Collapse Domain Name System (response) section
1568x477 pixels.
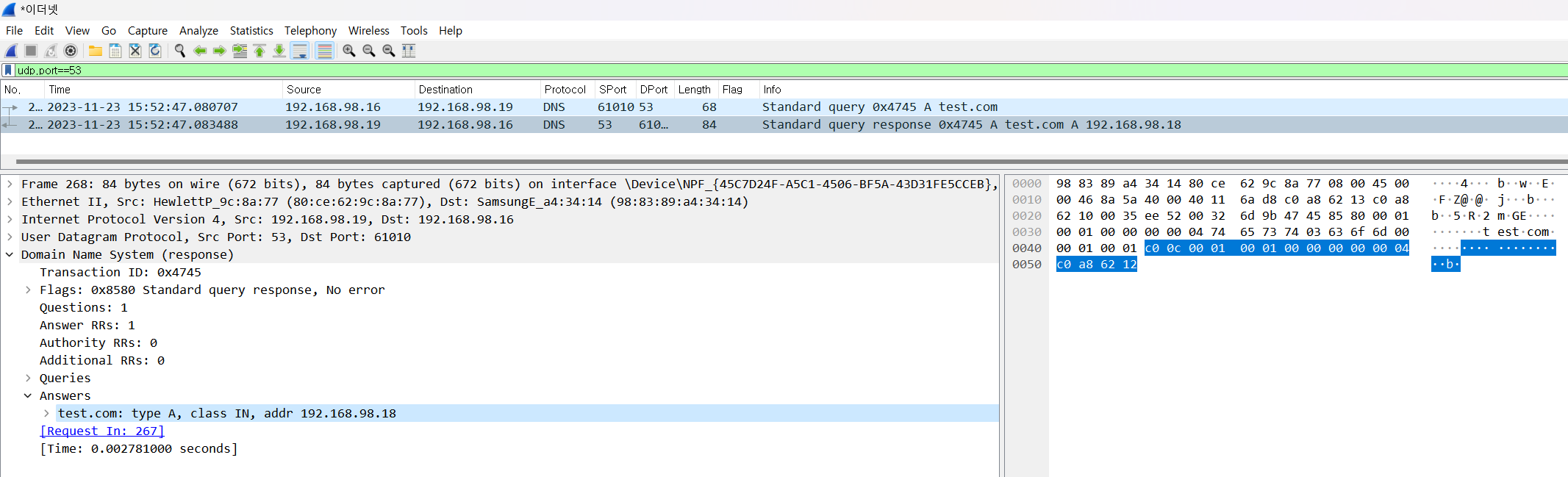pos(10,255)
